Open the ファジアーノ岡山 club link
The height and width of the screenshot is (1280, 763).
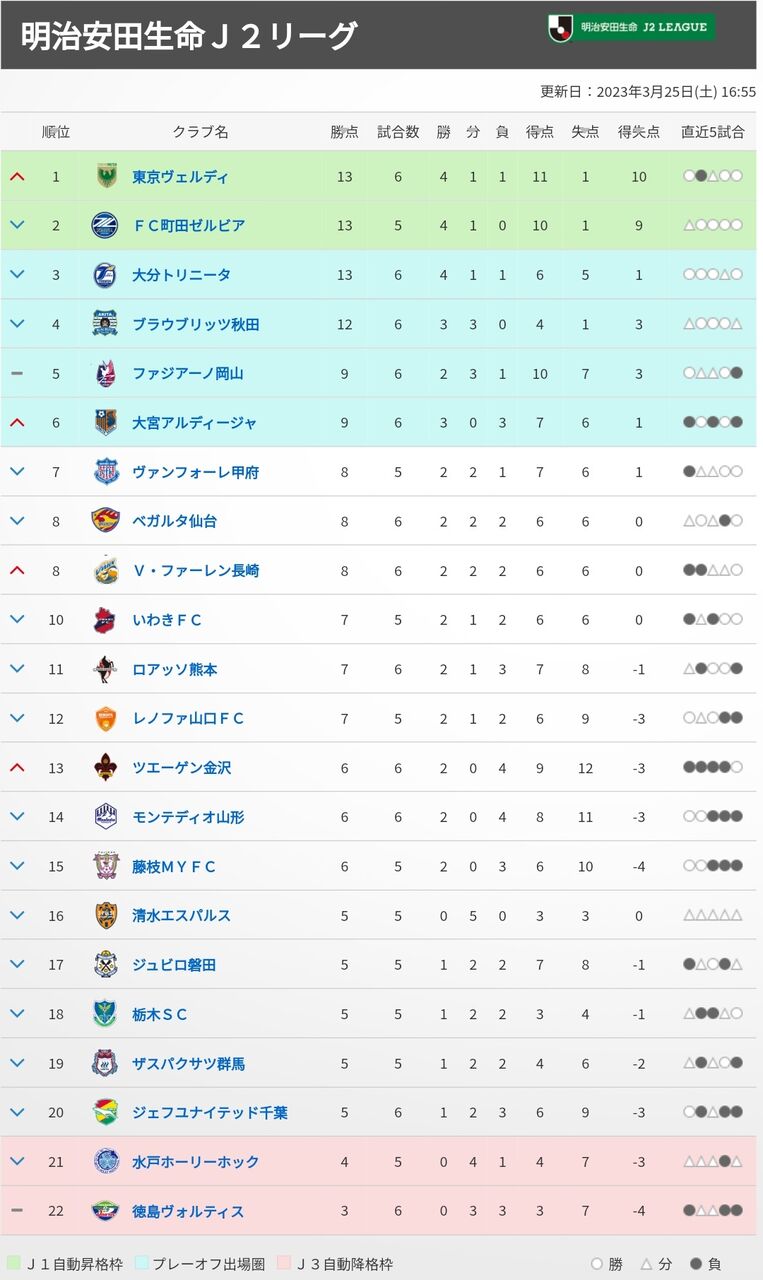188,373
